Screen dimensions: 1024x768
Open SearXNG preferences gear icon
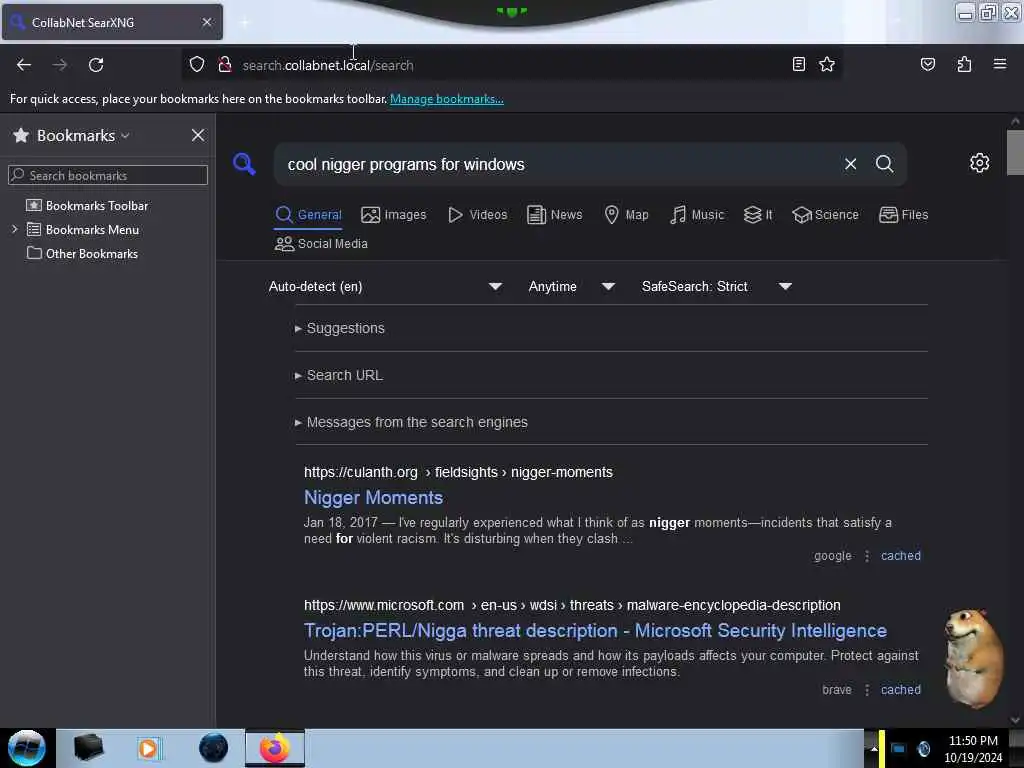click(x=979, y=163)
